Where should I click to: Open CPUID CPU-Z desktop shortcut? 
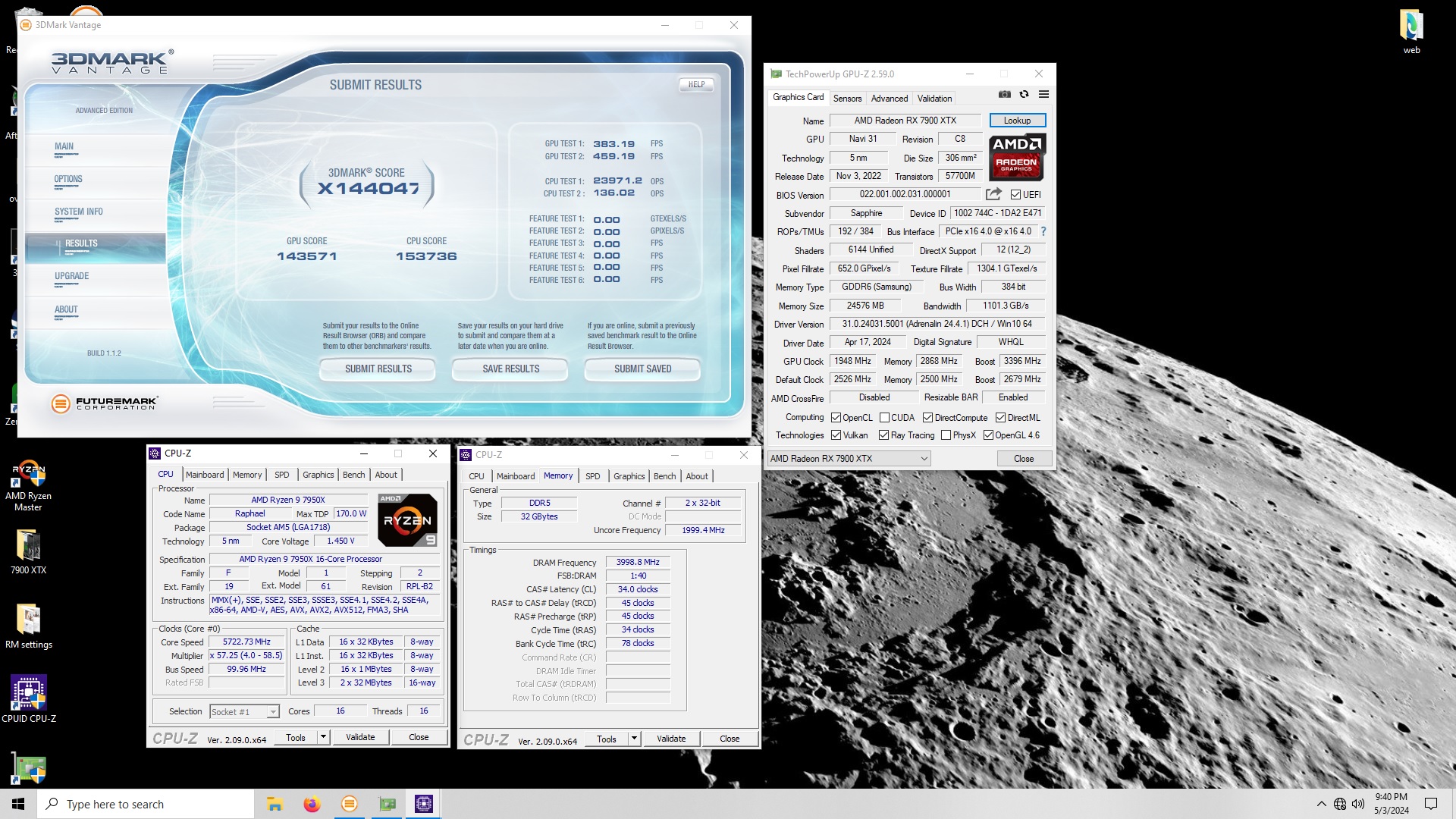[28, 699]
